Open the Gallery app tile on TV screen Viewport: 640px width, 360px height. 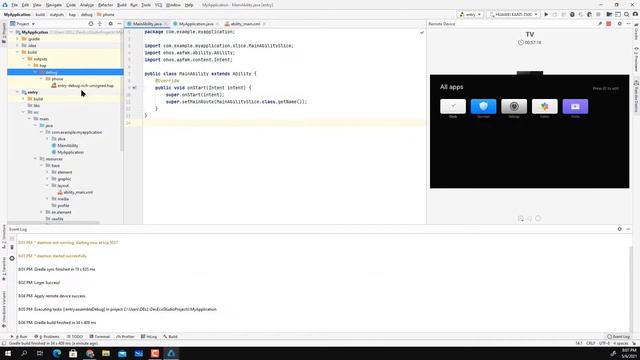544,107
